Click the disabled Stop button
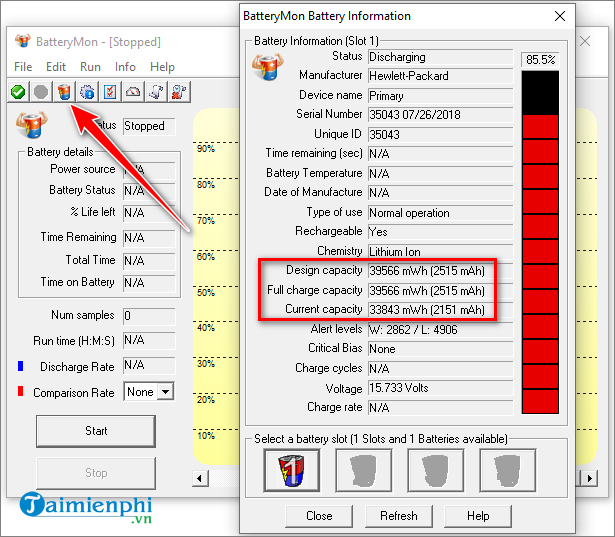 tap(96, 473)
